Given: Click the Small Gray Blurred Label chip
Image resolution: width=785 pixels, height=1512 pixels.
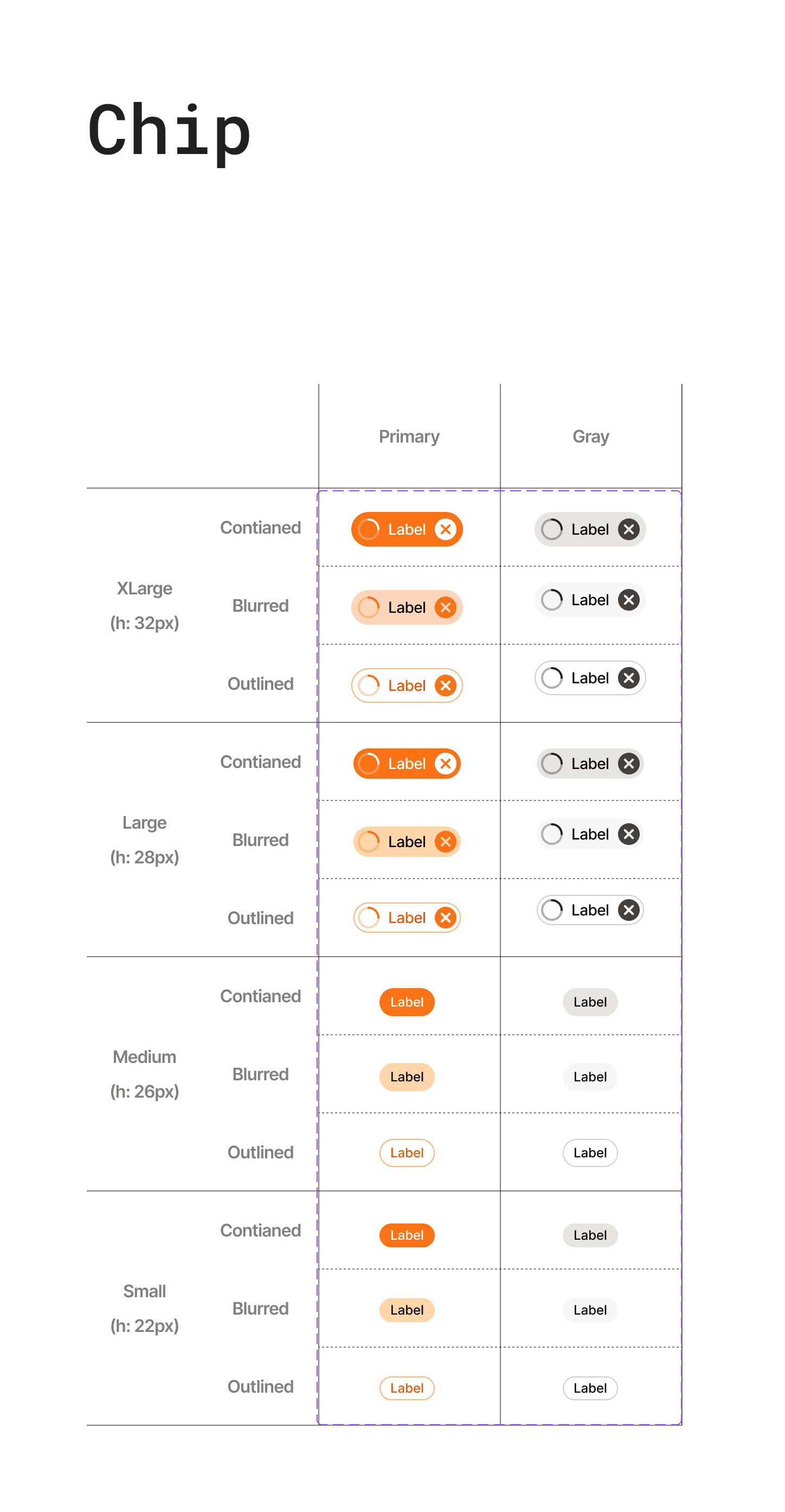Looking at the screenshot, I should click(x=590, y=1310).
